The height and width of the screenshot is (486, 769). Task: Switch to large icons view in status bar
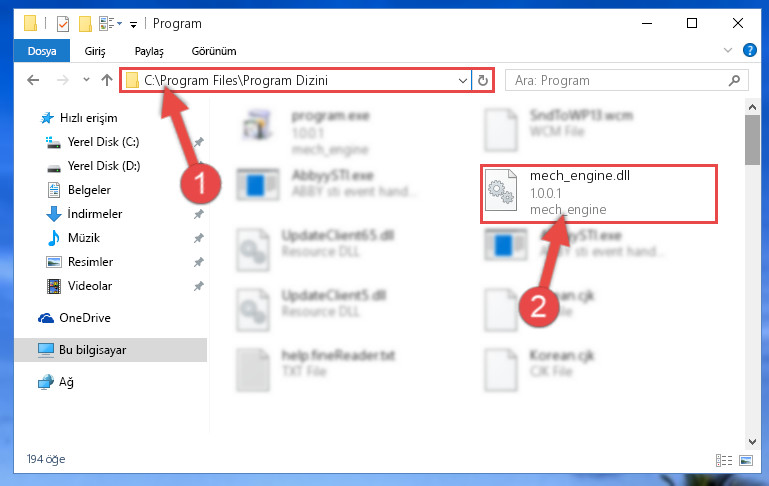746,460
